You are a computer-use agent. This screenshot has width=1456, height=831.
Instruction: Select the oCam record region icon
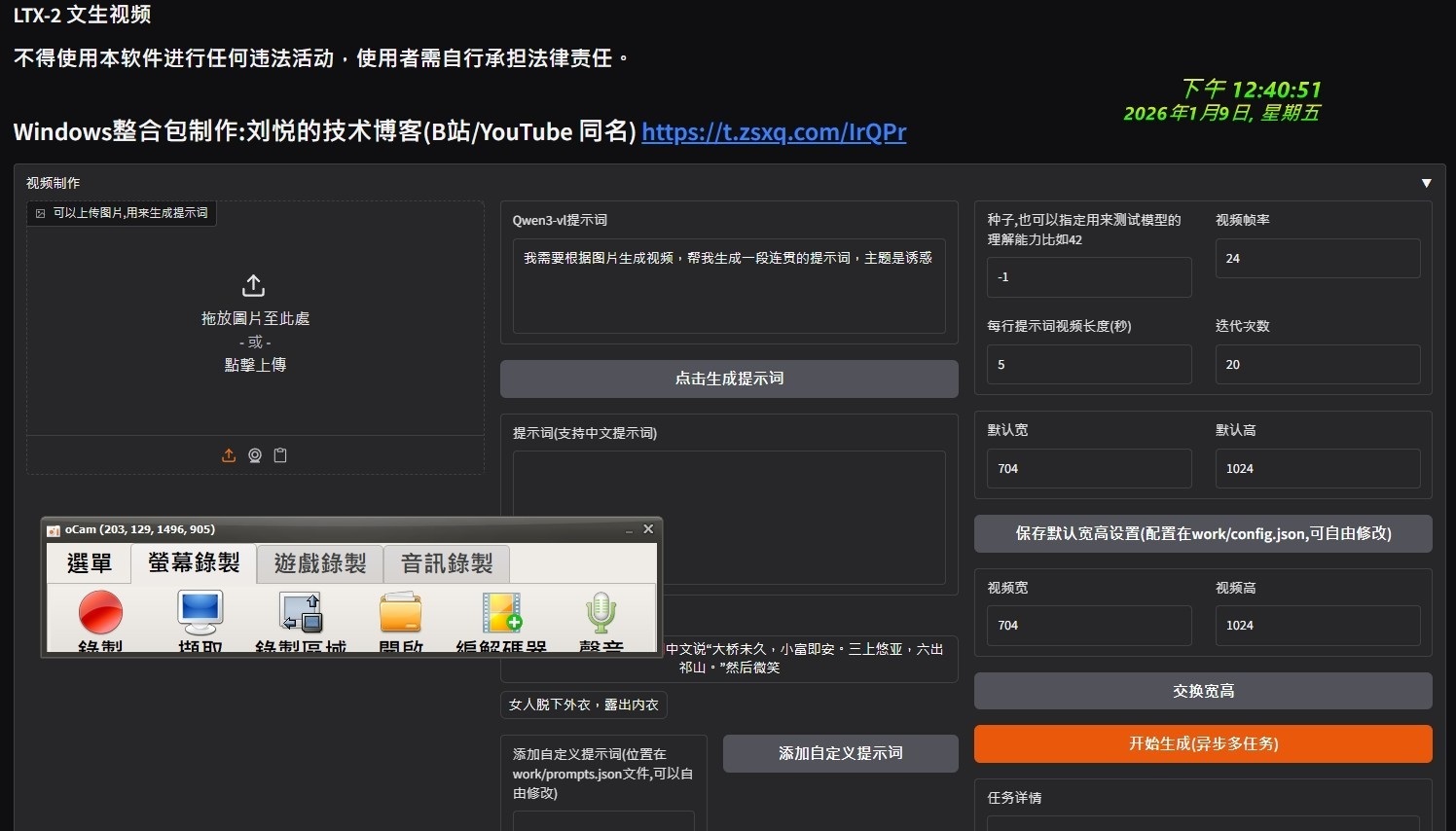pyautogui.click(x=301, y=613)
